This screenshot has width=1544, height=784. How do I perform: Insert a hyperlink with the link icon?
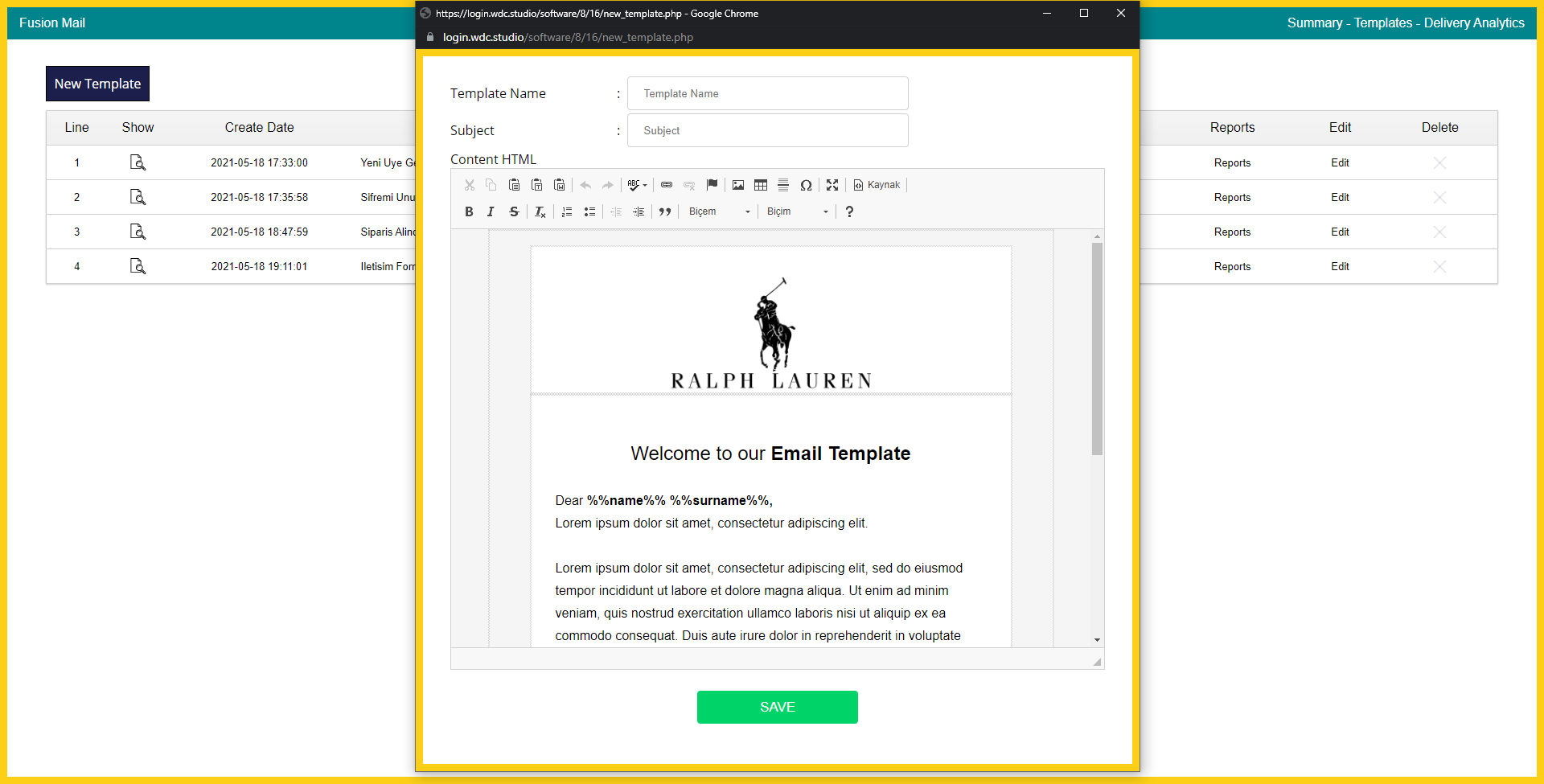(x=667, y=185)
